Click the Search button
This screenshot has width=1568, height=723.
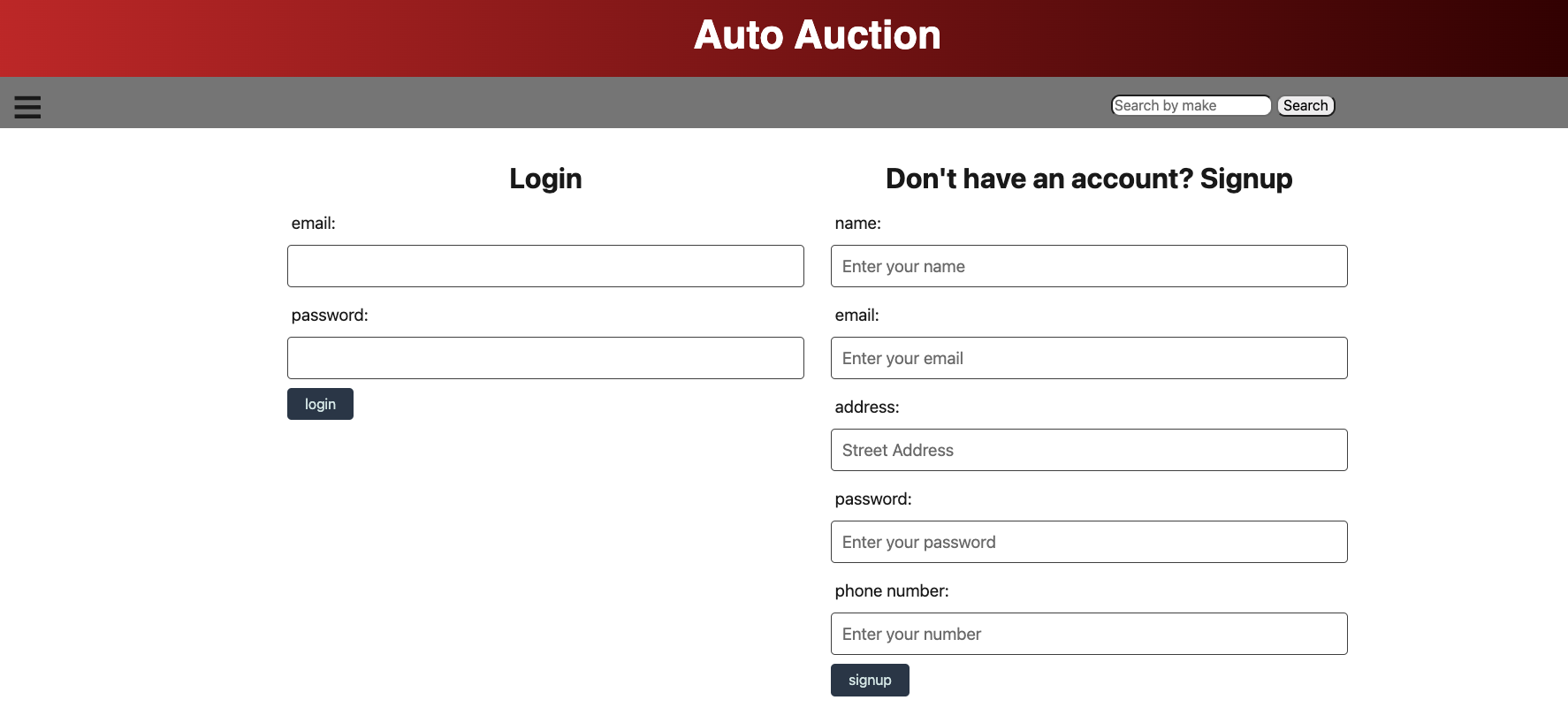1305,105
